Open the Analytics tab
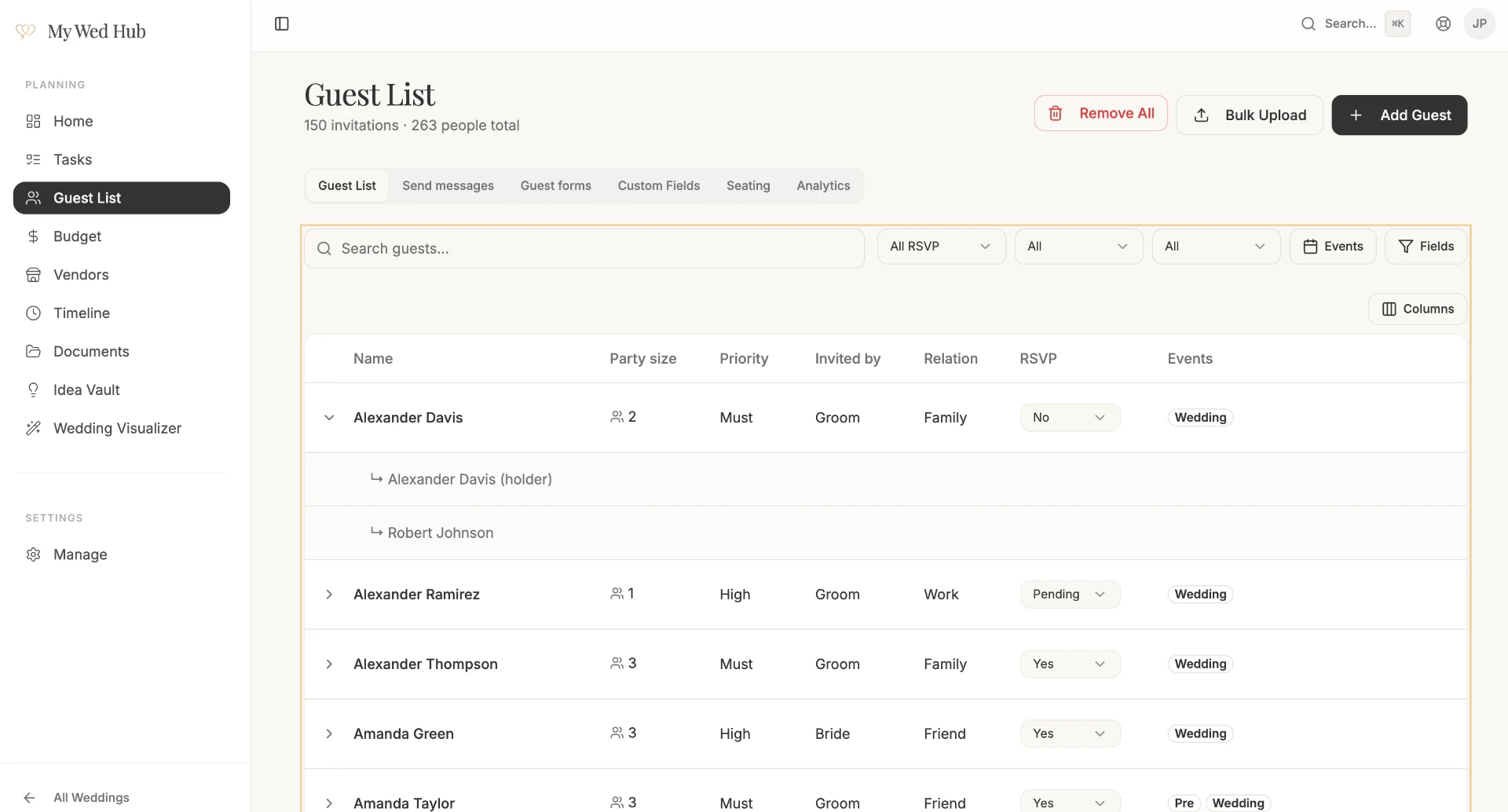The width and height of the screenshot is (1508, 812). (x=823, y=186)
